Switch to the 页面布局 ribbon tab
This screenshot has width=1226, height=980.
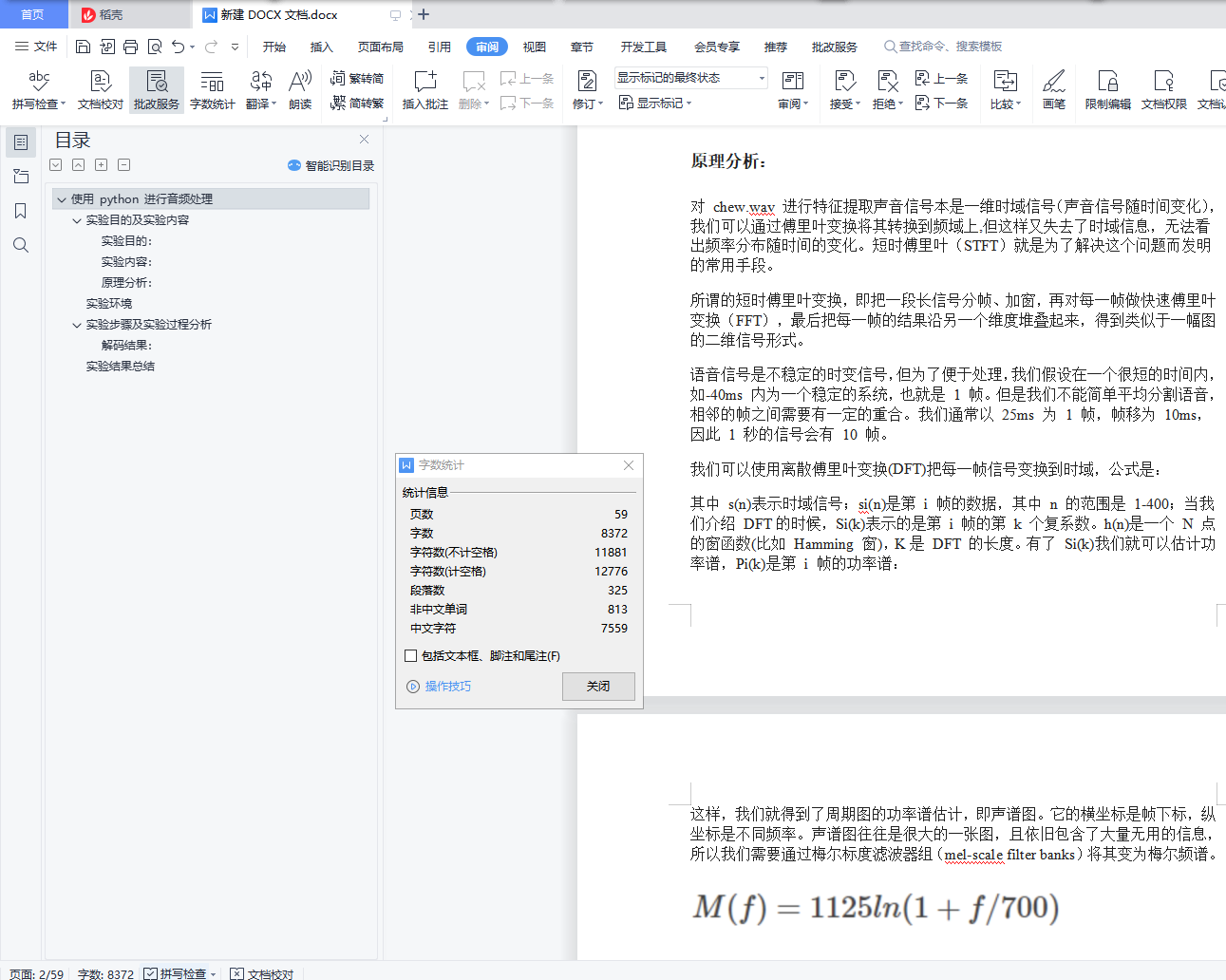point(381,47)
